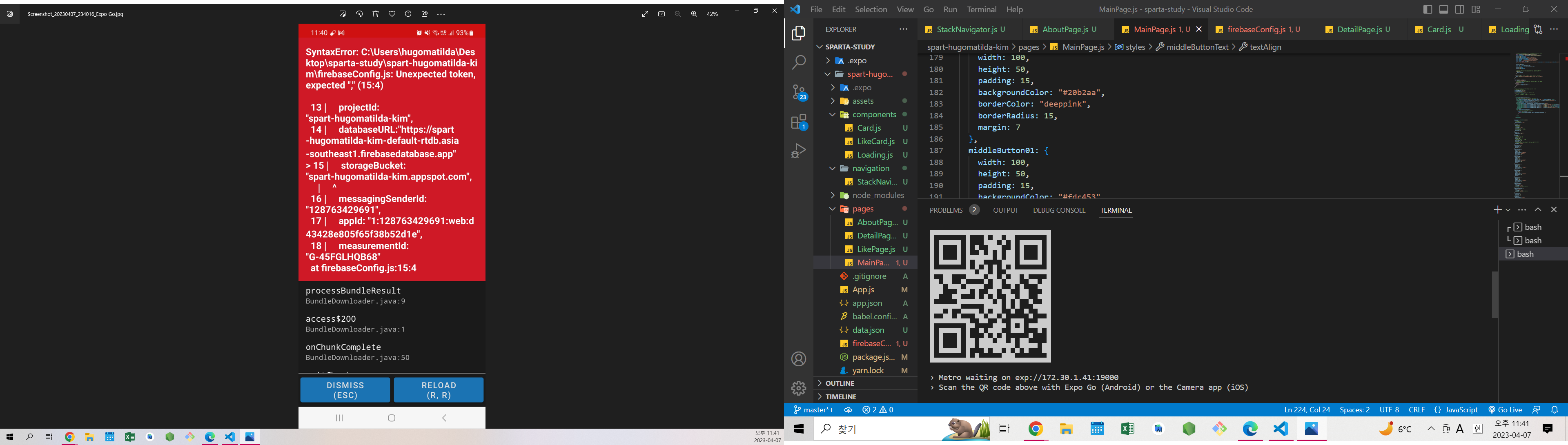Click the master*+ git branch indicator
1568x445 pixels.
(814, 410)
